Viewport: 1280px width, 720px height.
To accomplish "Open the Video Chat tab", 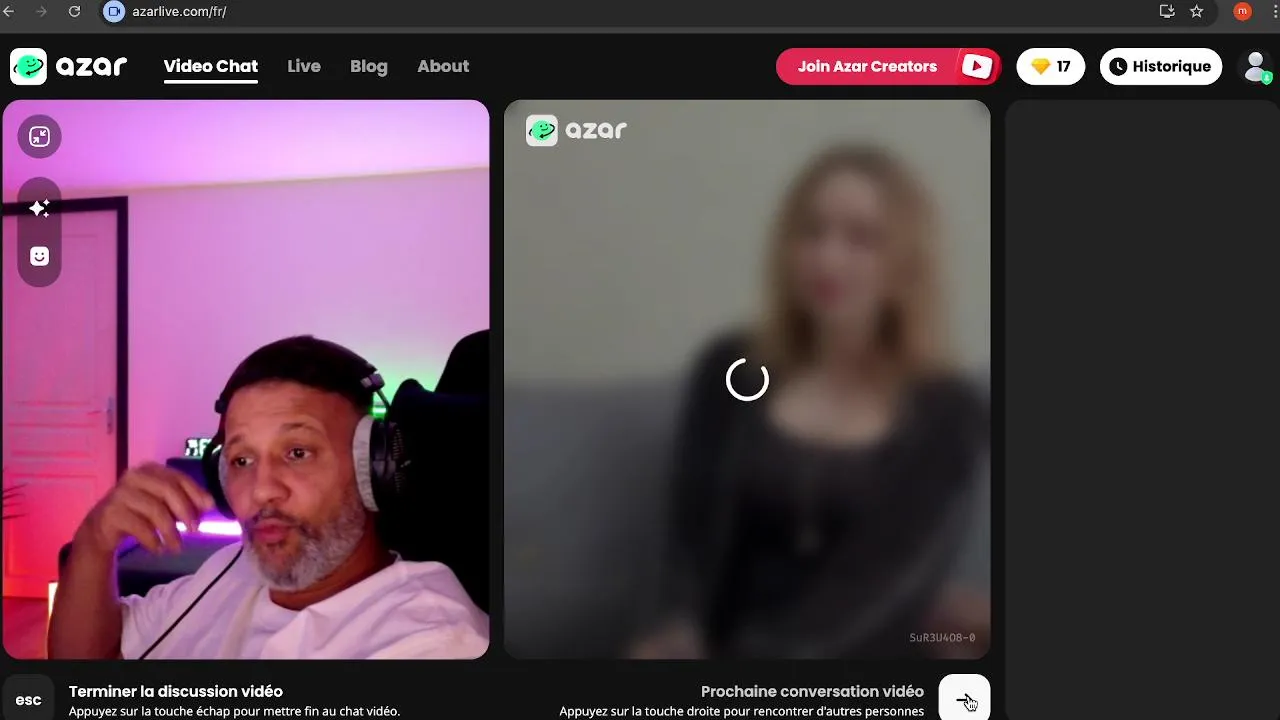I will click(211, 66).
